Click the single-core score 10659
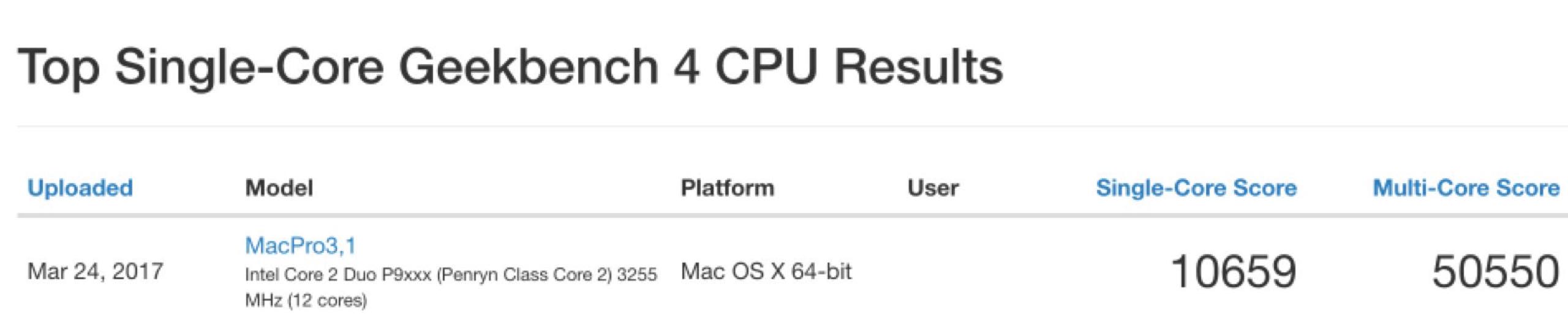 (x=1232, y=272)
